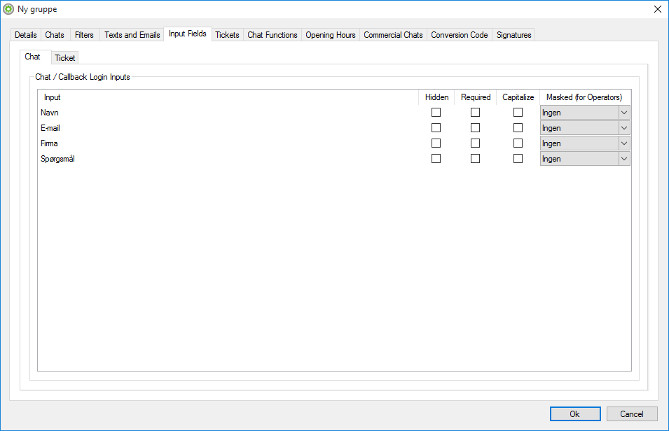The height and width of the screenshot is (431, 669).
Task: Open the Masked dropdown for Navn
Action: [x=585, y=113]
